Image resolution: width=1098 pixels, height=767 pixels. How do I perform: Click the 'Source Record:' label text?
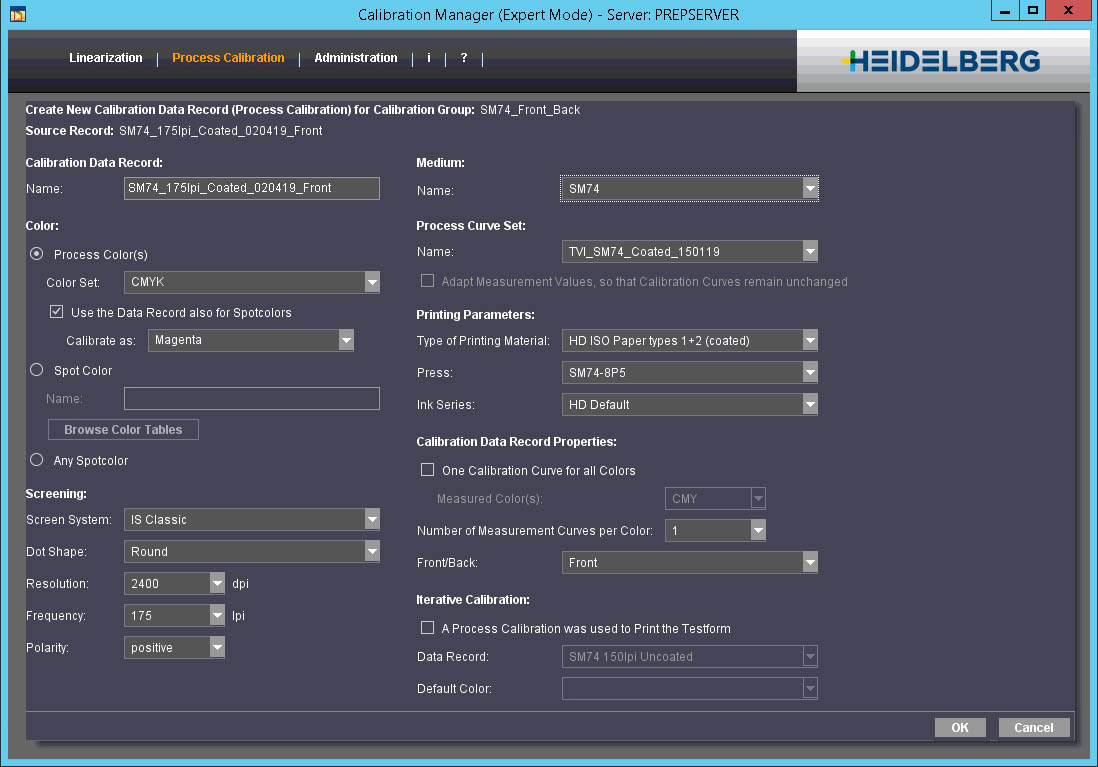pos(69,131)
